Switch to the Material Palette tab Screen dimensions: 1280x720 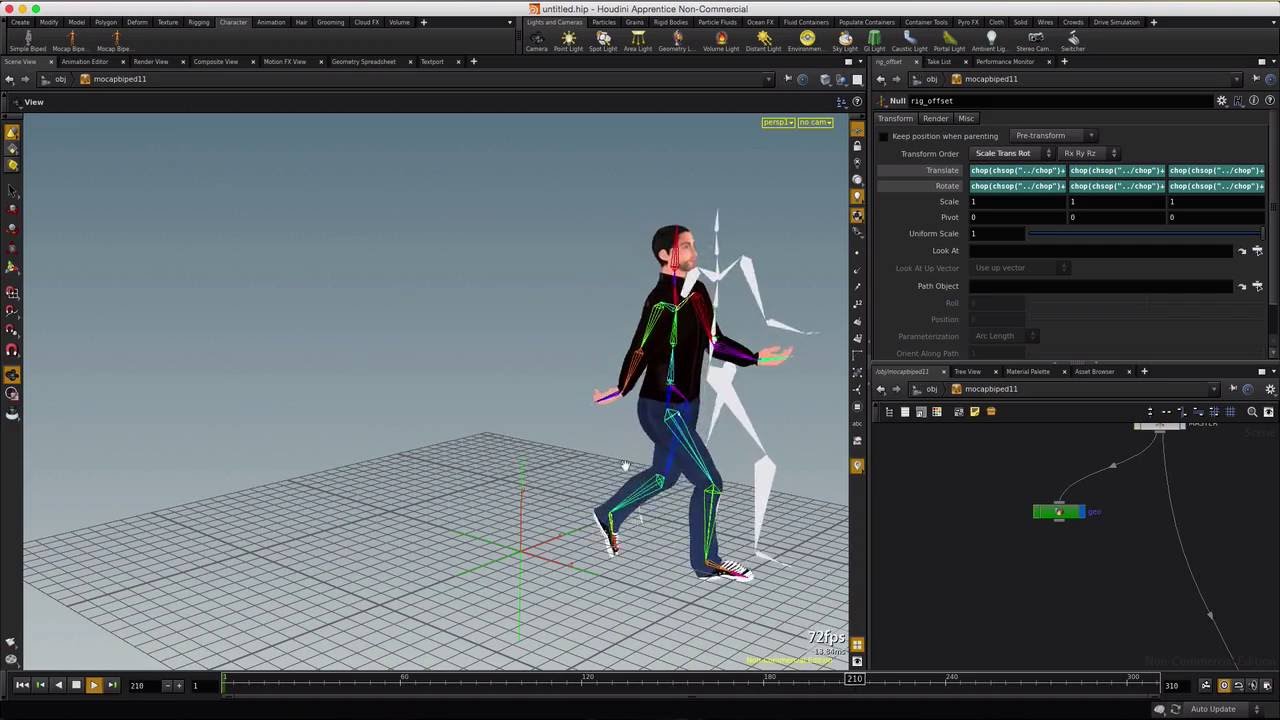tap(1027, 372)
